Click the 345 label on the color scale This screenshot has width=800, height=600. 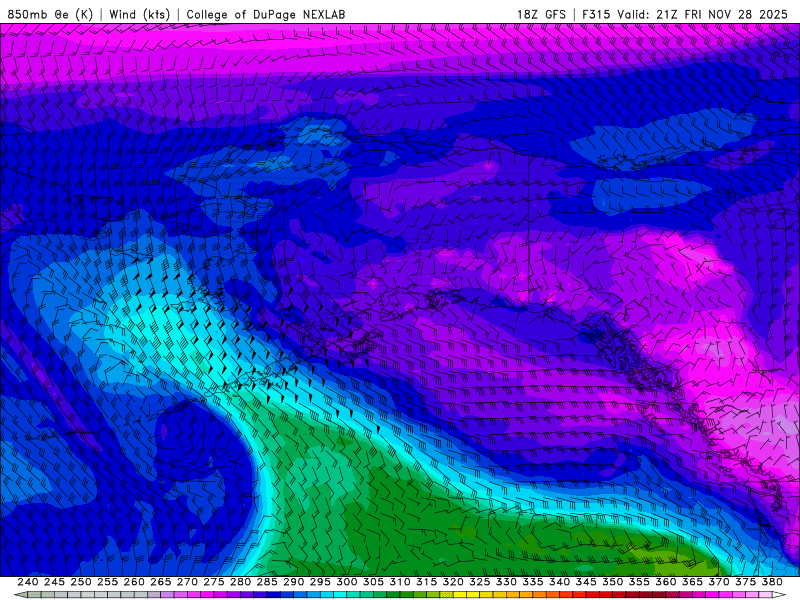(586, 582)
